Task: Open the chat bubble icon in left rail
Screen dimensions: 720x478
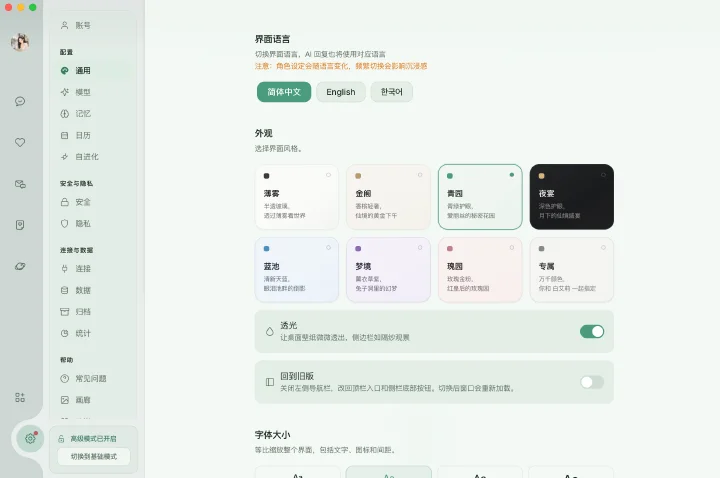Action: 20,101
